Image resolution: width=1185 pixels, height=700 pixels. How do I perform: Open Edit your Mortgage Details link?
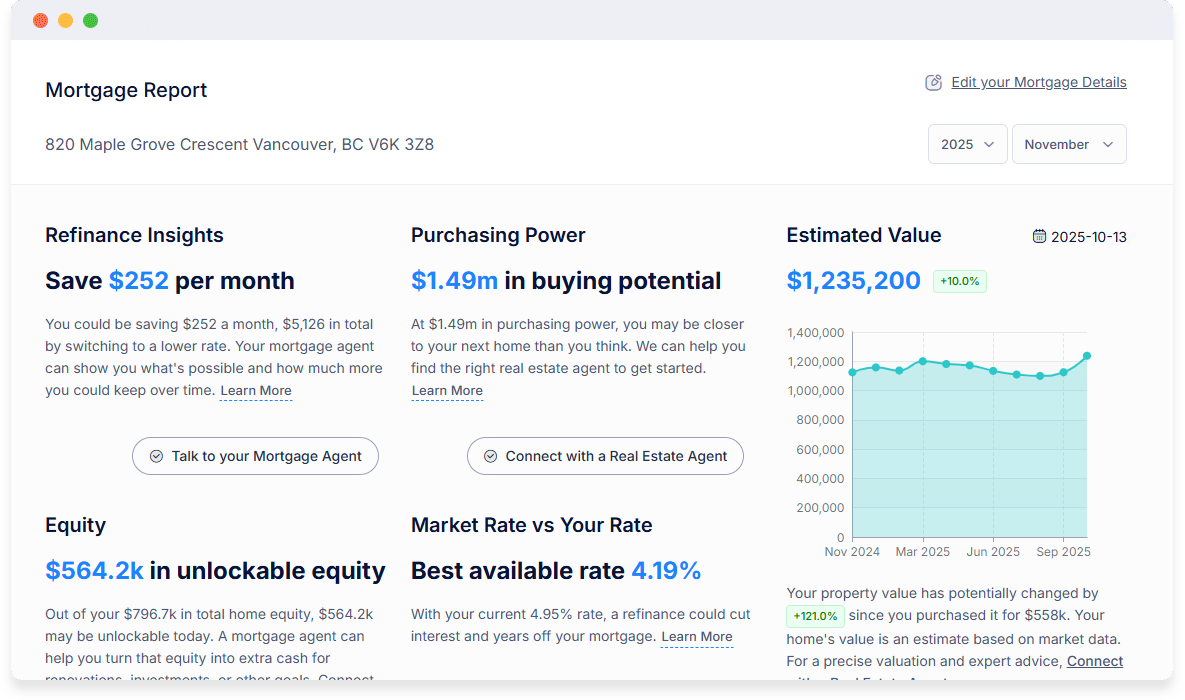pos(1038,83)
